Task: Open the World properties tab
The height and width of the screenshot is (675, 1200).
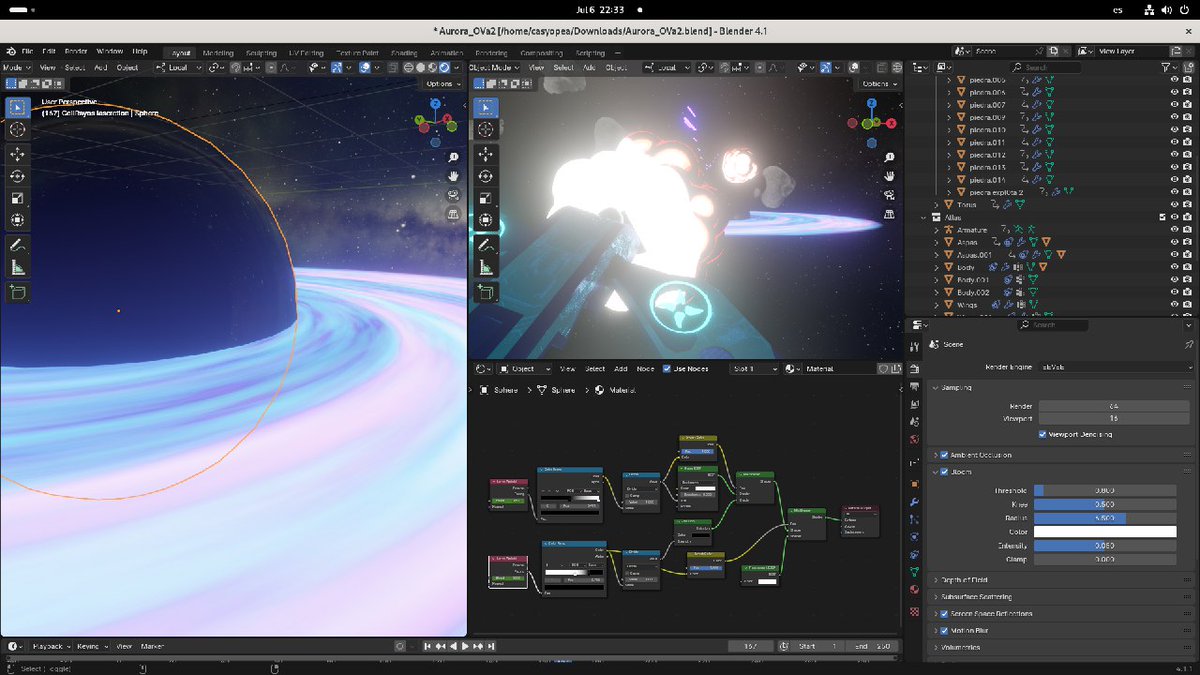Action: (915, 439)
